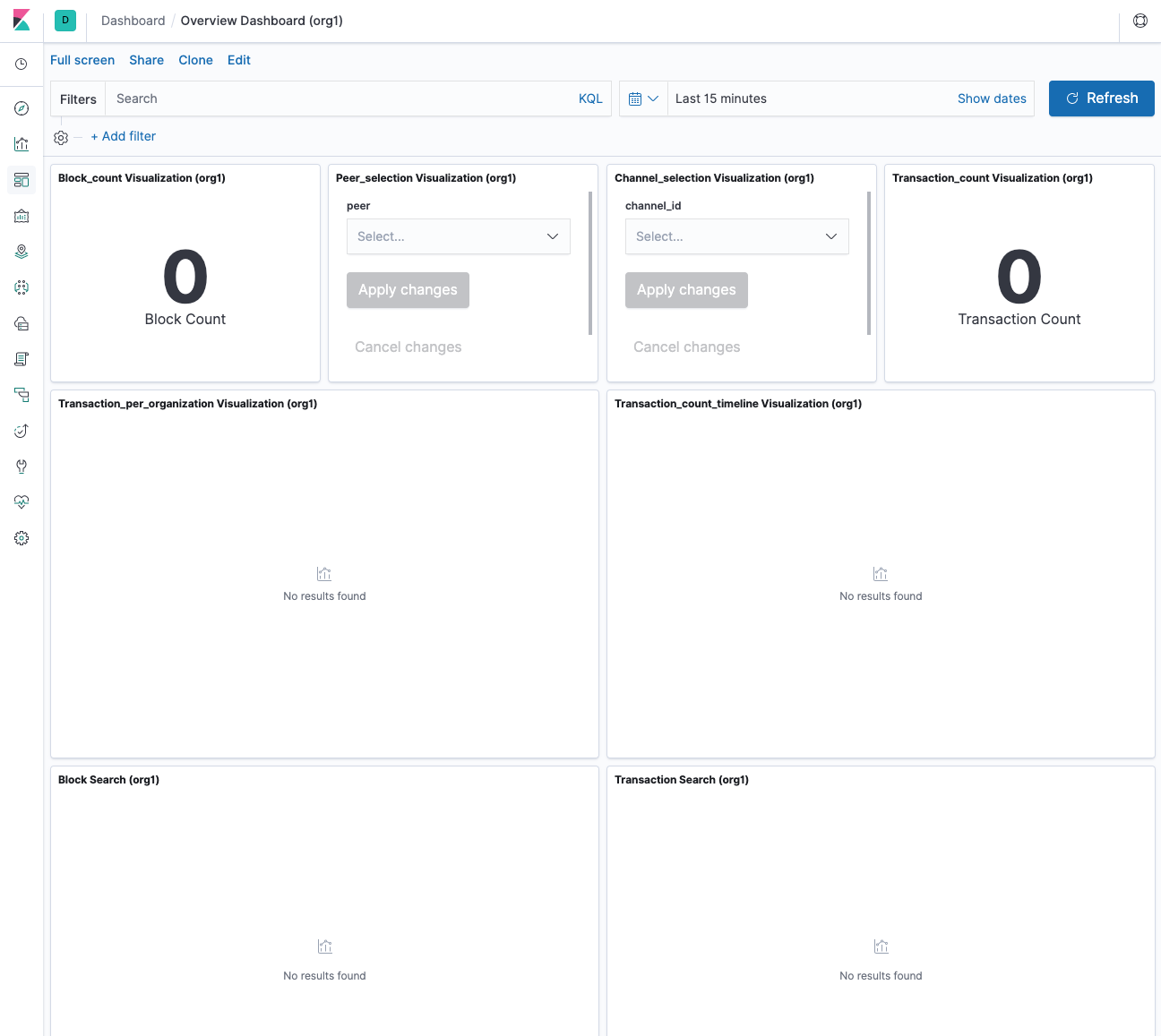Click Add filter
Viewport: 1161px width, 1036px height.
click(x=123, y=136)
